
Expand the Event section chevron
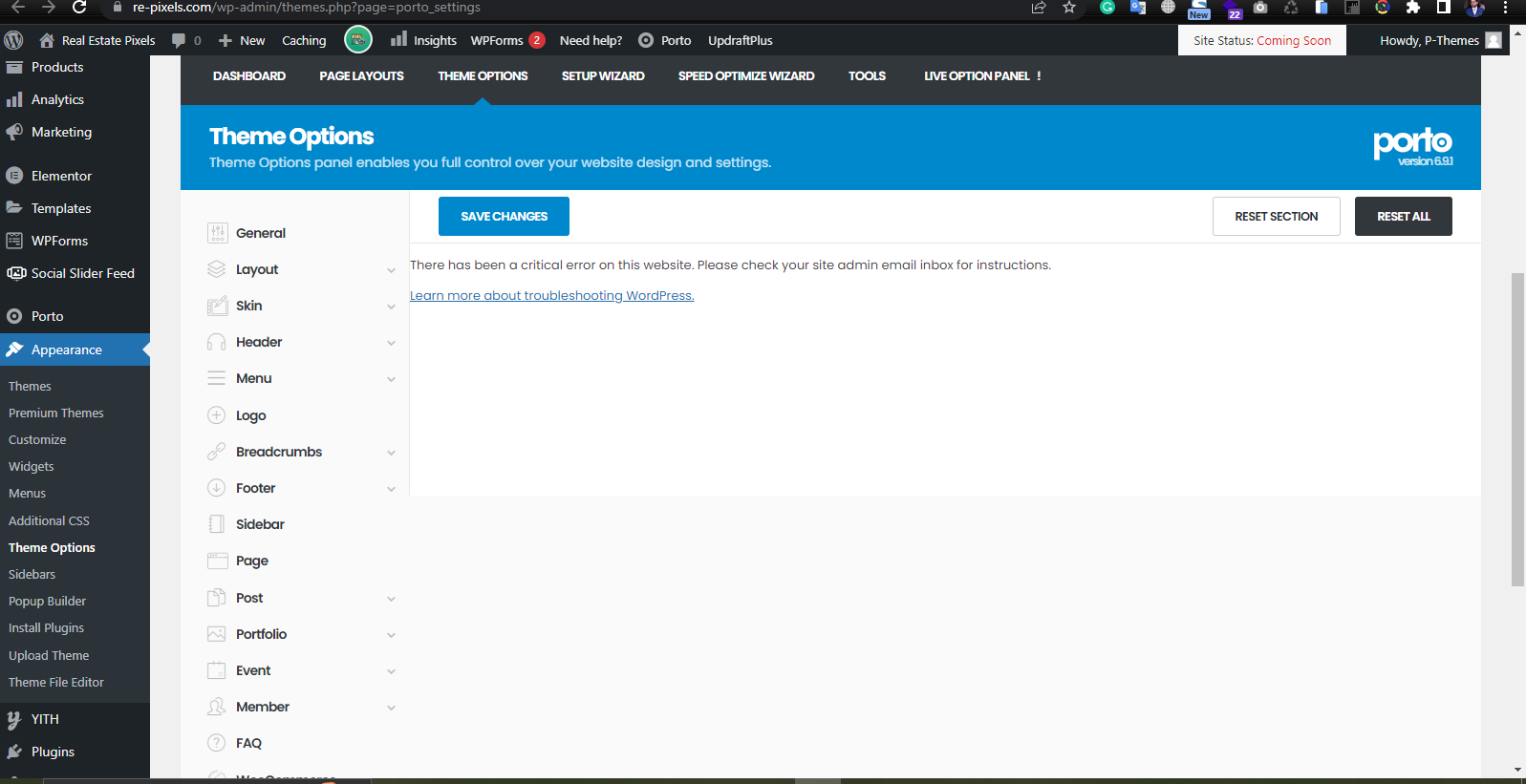[391, 671]
